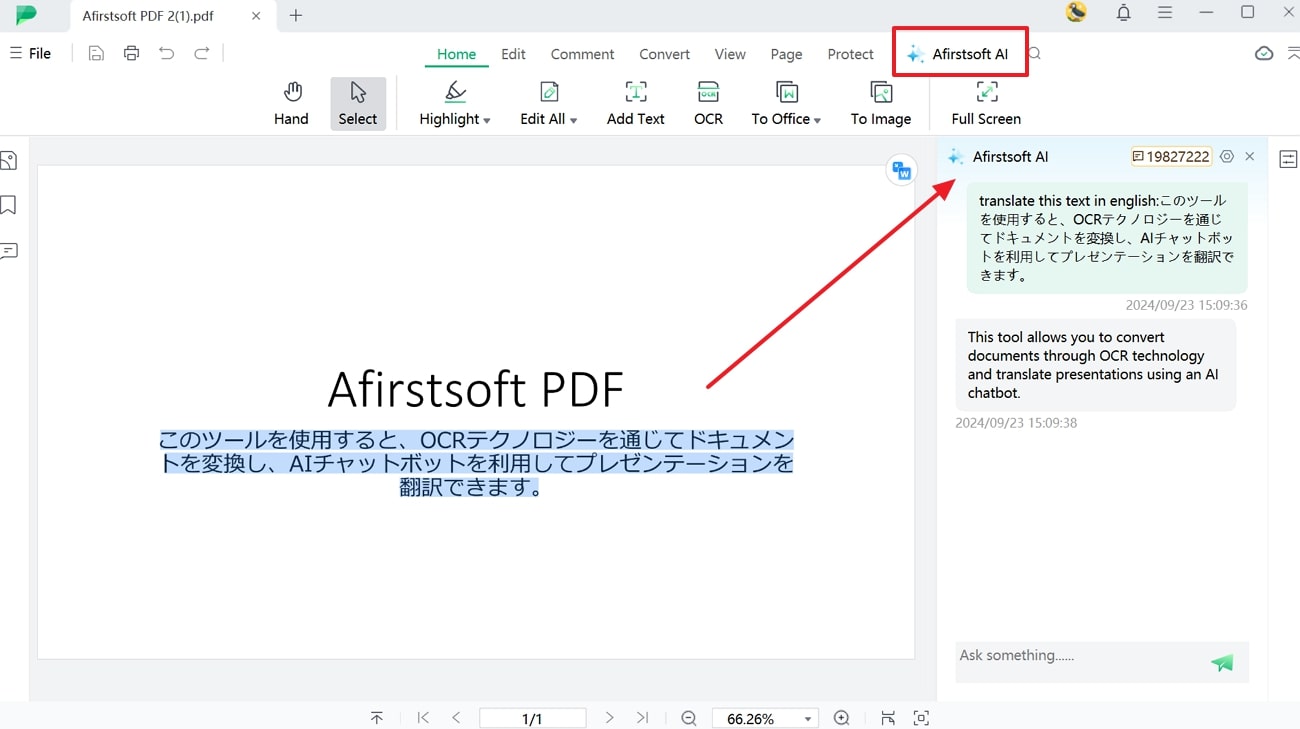This screenshot has width=1300, height=729.
Task: Close the Afirstsoft AI panel
Action: tap(1250, 156)
